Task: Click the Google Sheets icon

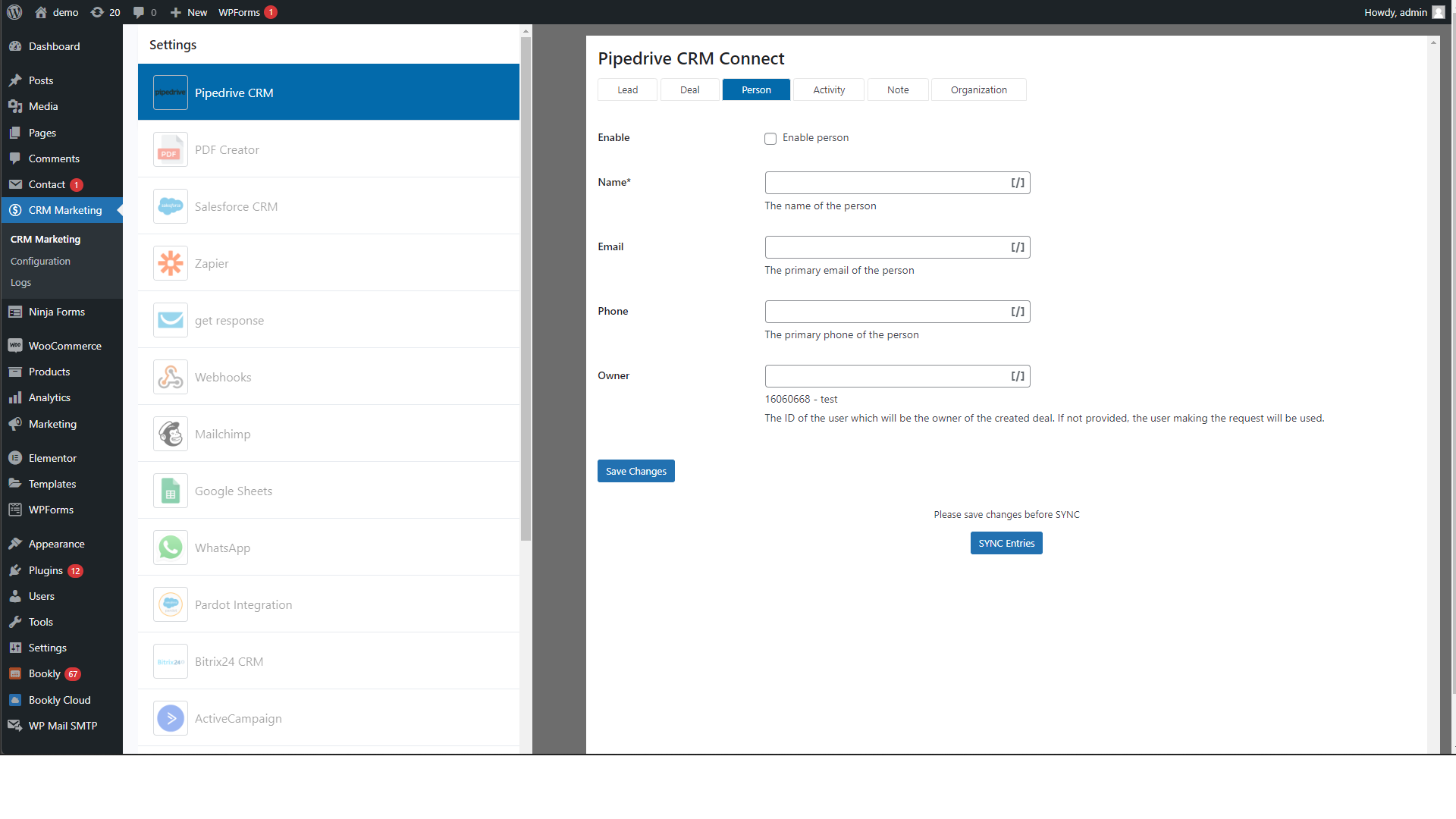Action: point(171,491)
